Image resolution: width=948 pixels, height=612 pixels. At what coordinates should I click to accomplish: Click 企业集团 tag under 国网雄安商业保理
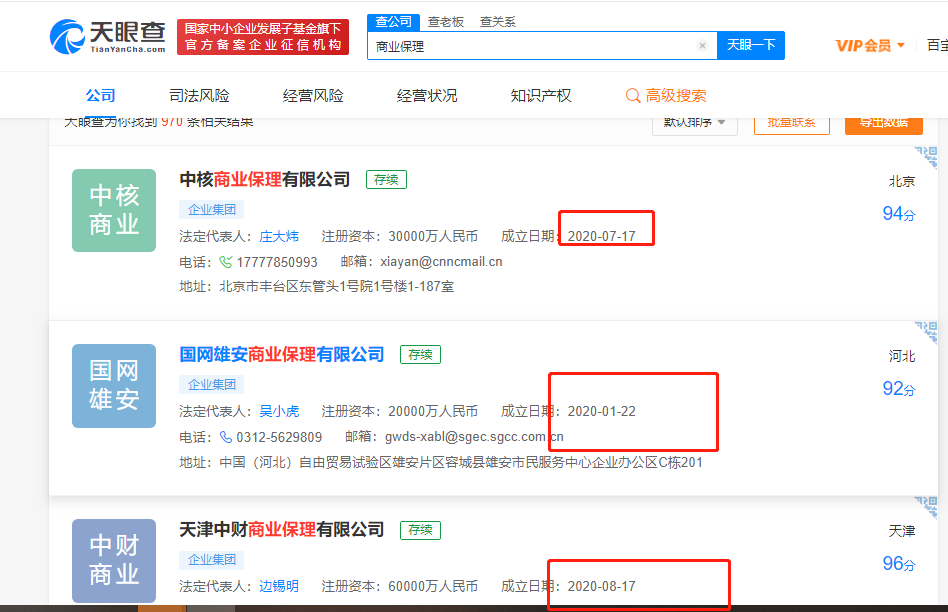tap(212, 385)
